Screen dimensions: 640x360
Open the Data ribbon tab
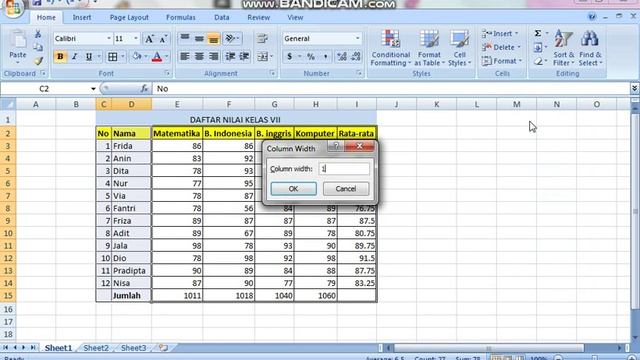[x=222, y=18]
